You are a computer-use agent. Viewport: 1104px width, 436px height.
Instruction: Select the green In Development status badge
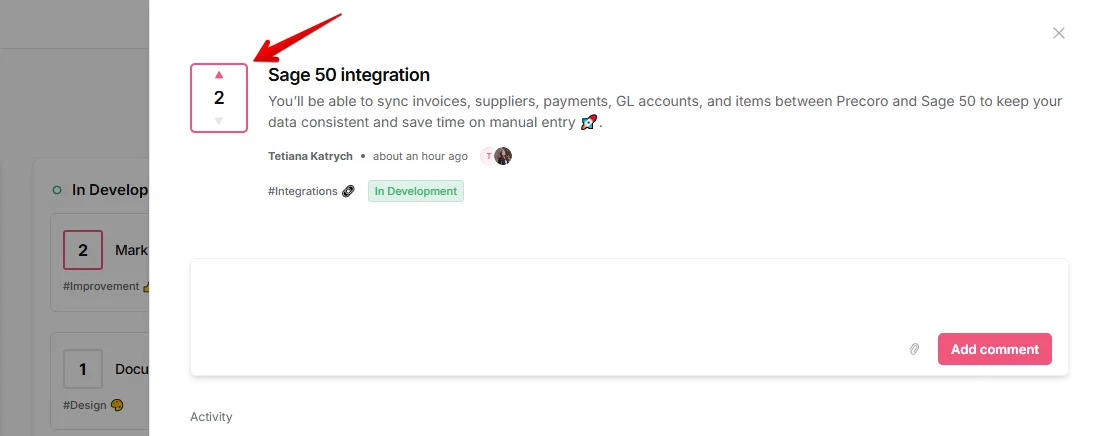click(x=415, y=191)
